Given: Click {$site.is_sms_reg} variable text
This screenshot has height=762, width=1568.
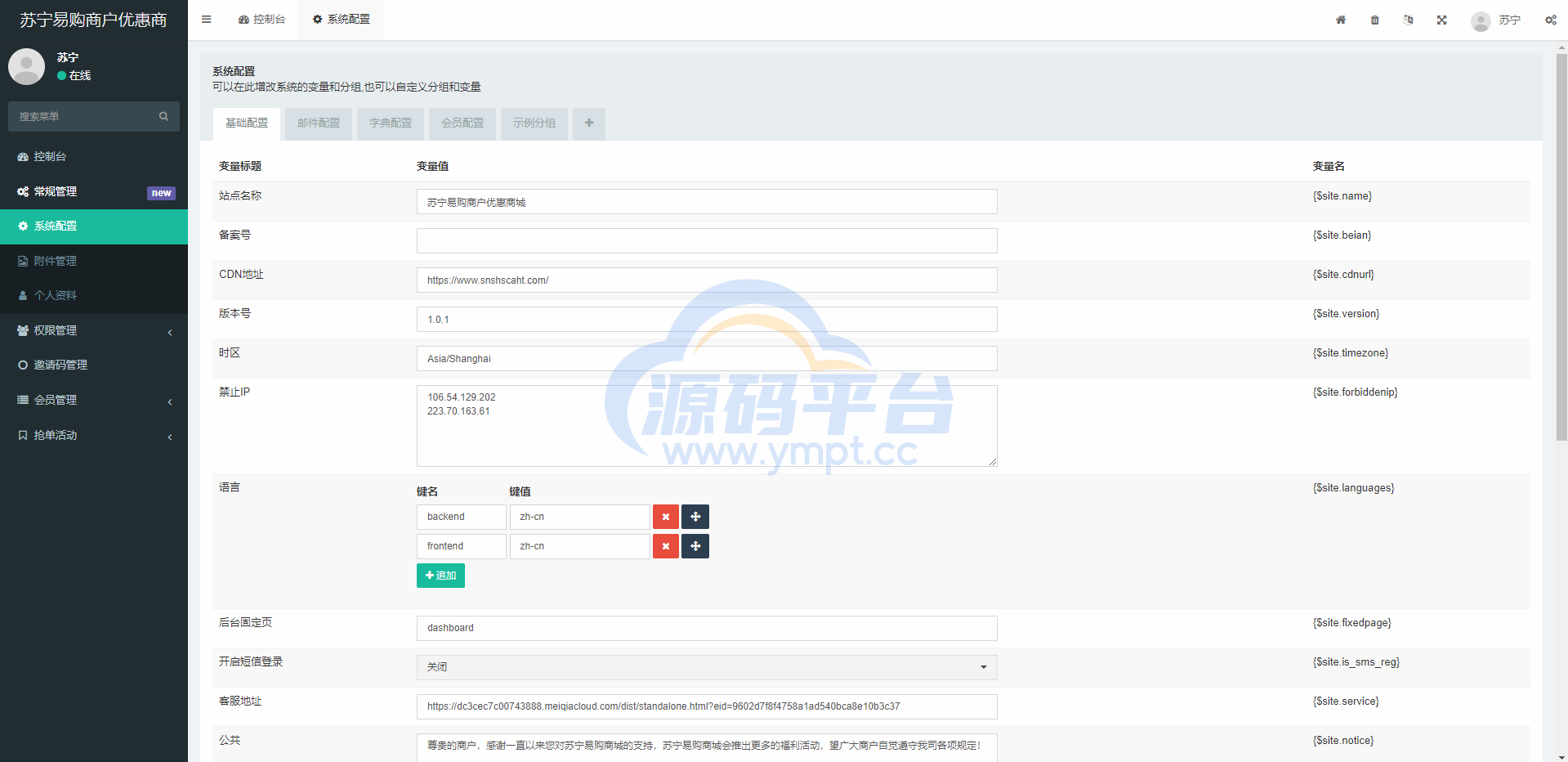Looking at the screenshot, I should pos(1356,662).
